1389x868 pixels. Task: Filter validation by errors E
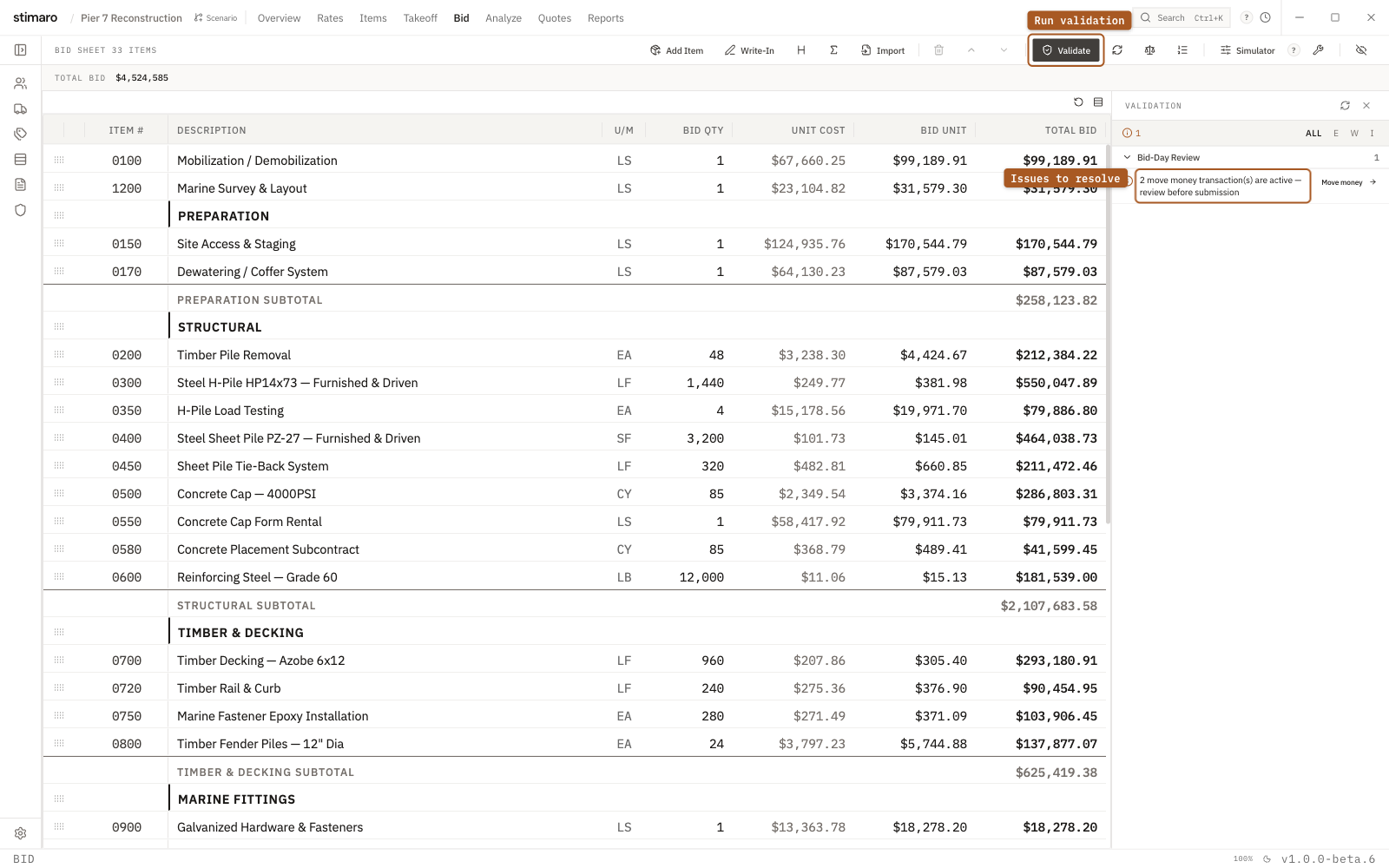click(x=1335, y=133)
